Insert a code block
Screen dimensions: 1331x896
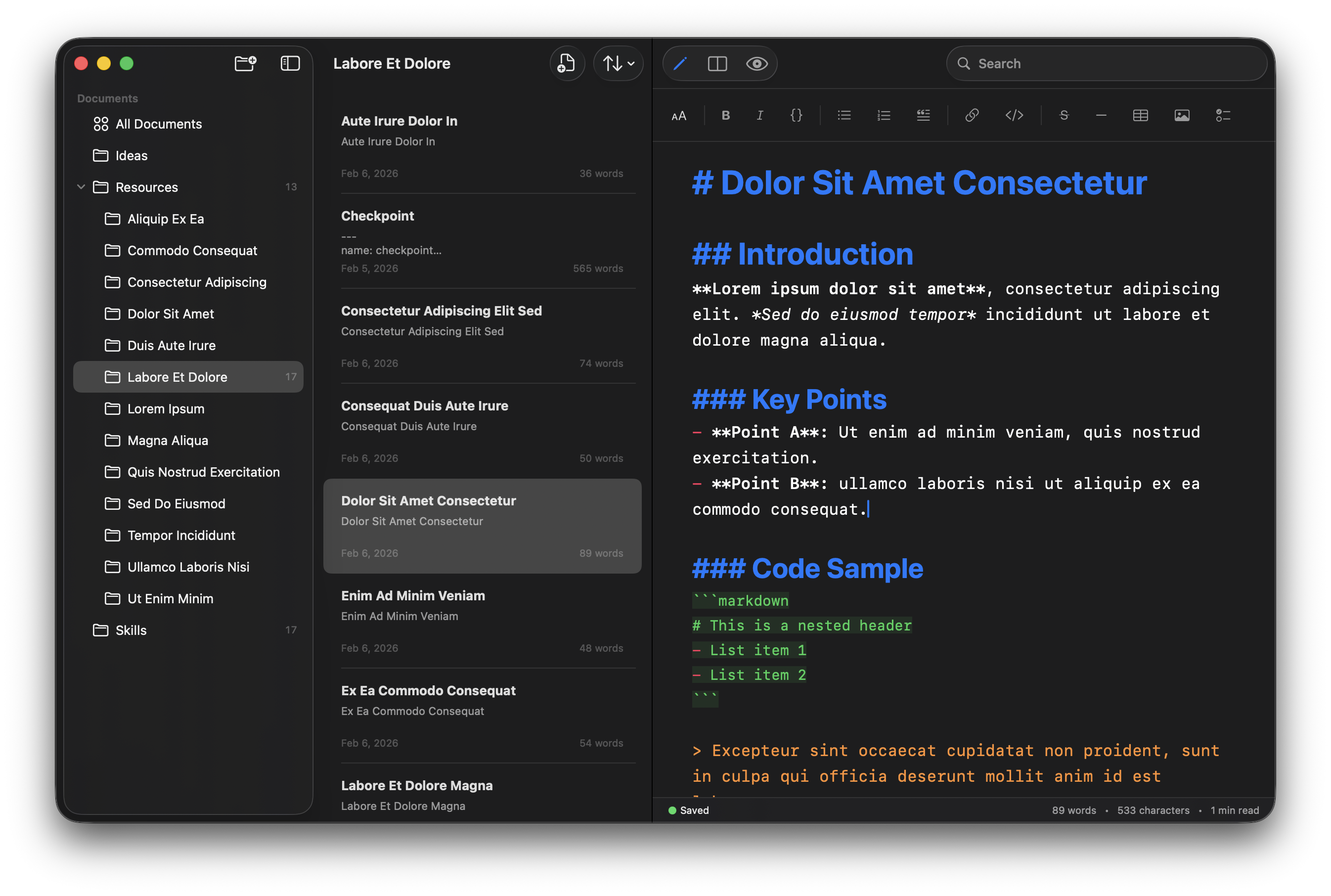pos(1014,115)
